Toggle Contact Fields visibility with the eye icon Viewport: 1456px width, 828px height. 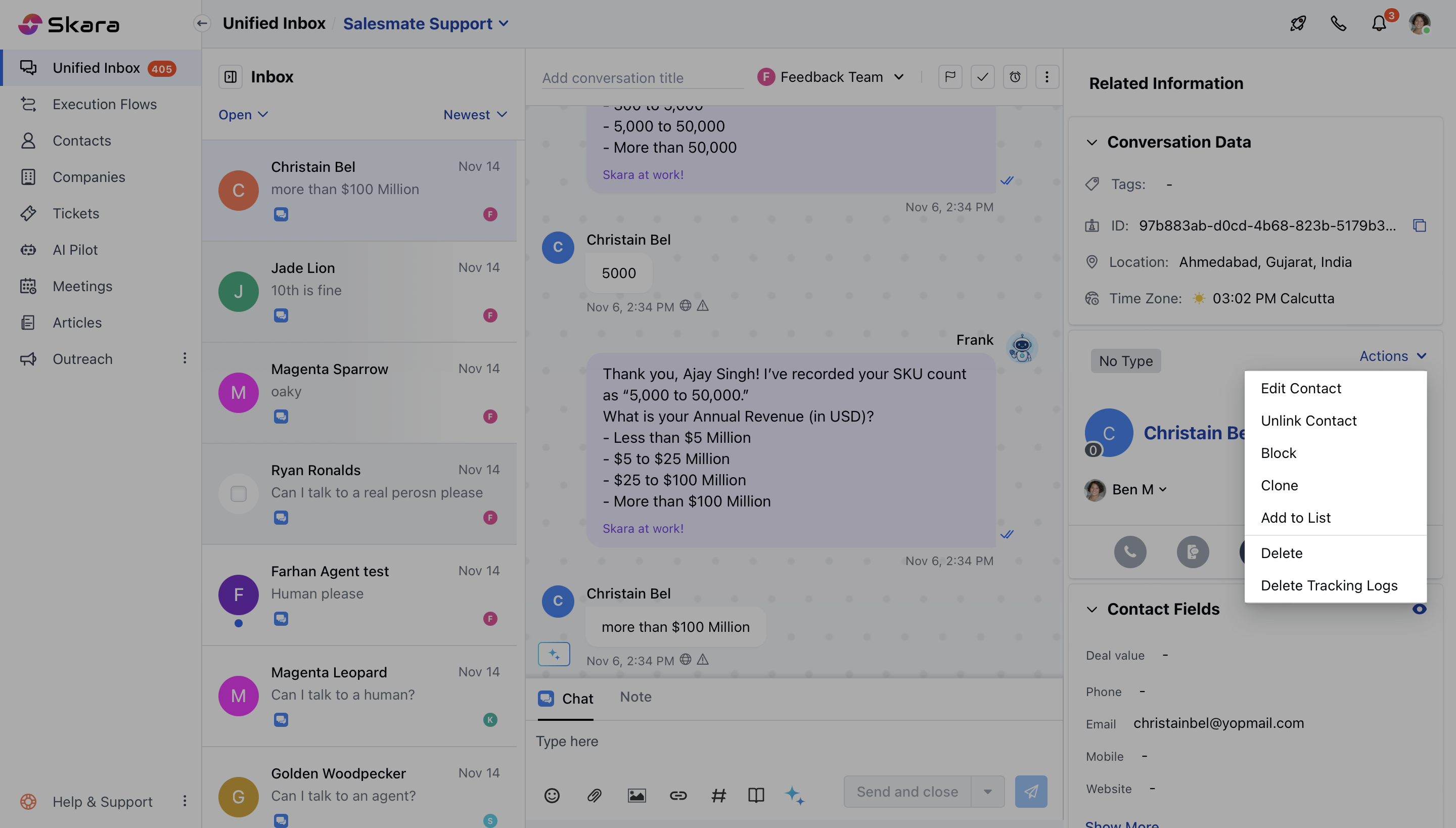1420,609
